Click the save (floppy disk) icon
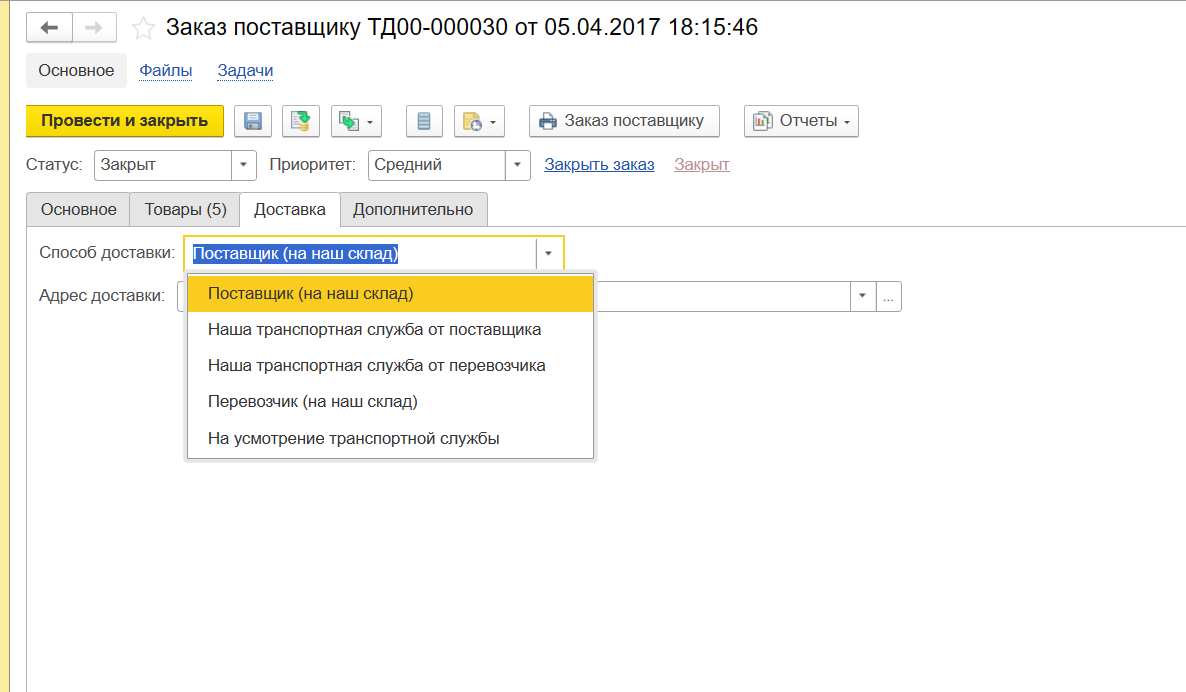This screenshot has height=692, width=1186. coord(253,121)
